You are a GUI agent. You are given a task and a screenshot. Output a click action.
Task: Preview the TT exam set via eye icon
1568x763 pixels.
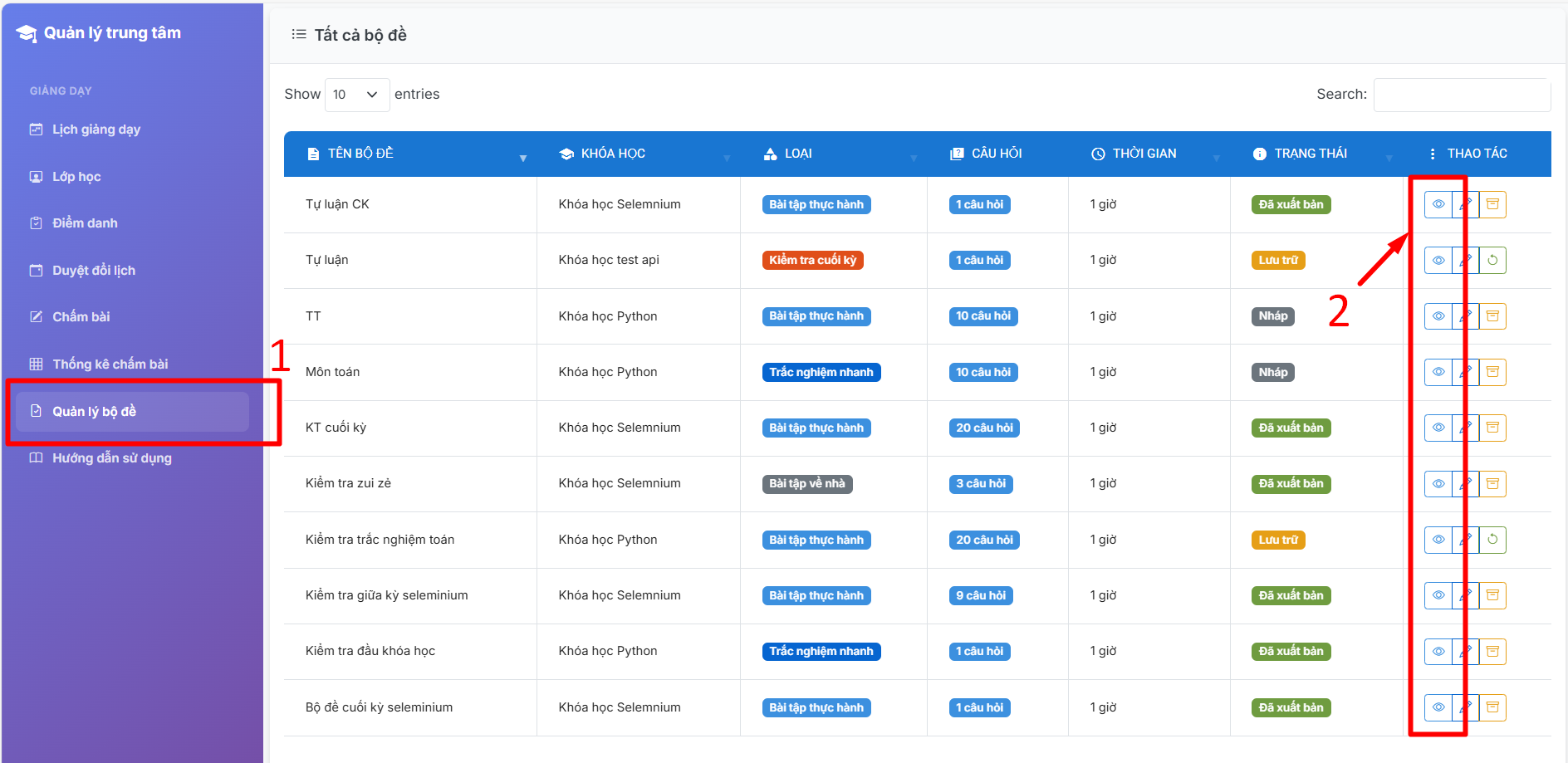[x=1438, y=316]
